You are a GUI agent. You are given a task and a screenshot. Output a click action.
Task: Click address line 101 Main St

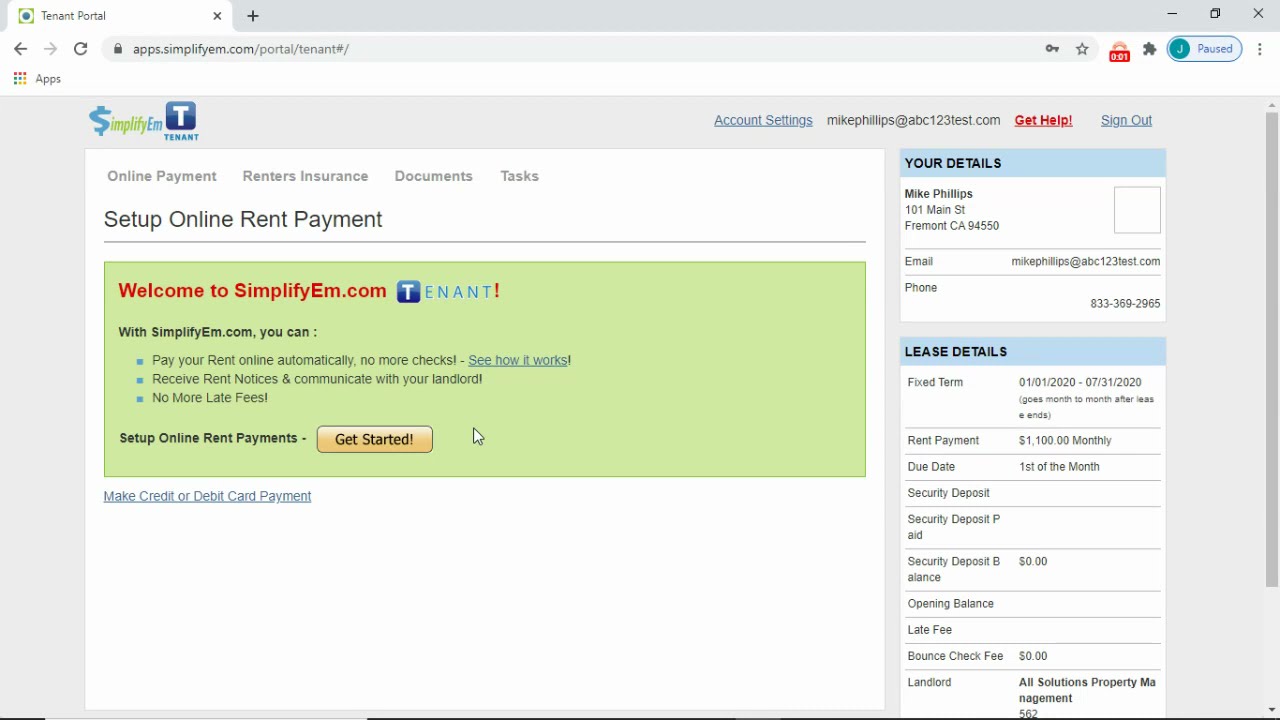(935, 210)
